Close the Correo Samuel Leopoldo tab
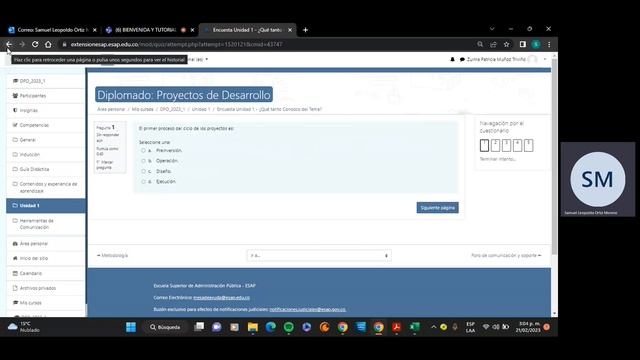Screen dimensions: 640x360 tap(95, 30)
